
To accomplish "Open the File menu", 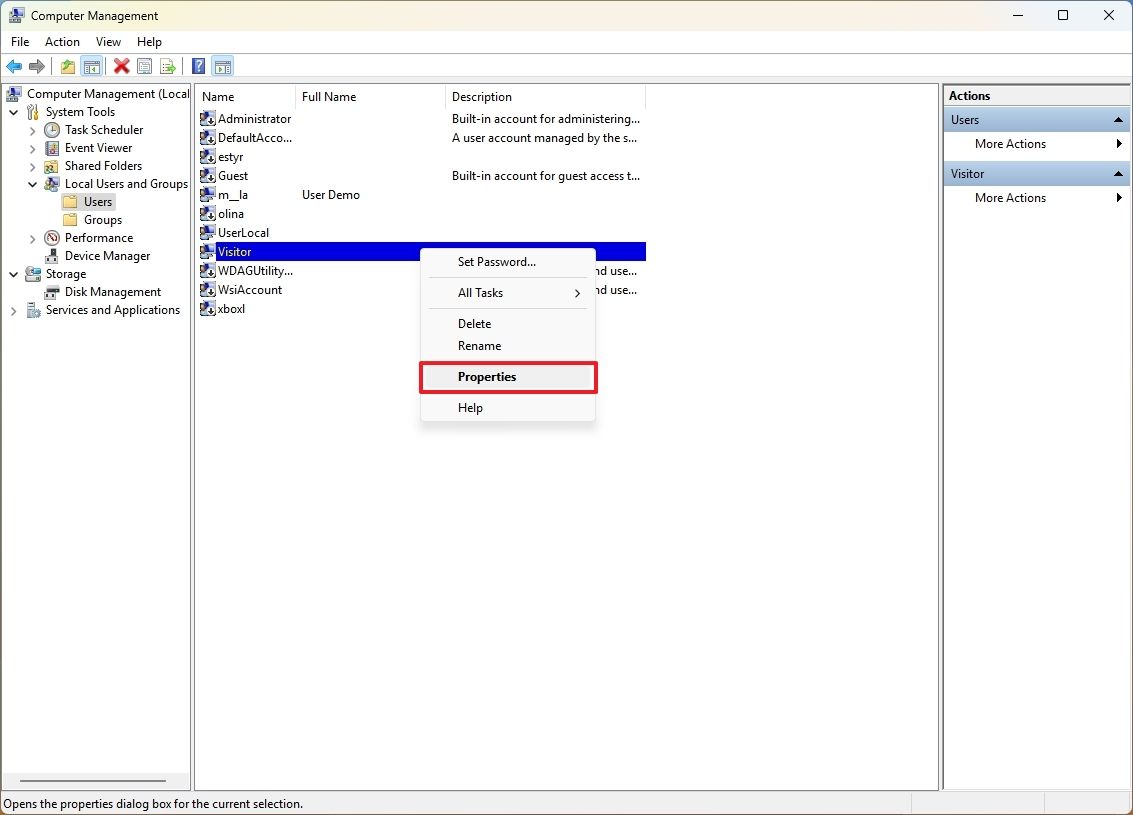I will 20,42.
